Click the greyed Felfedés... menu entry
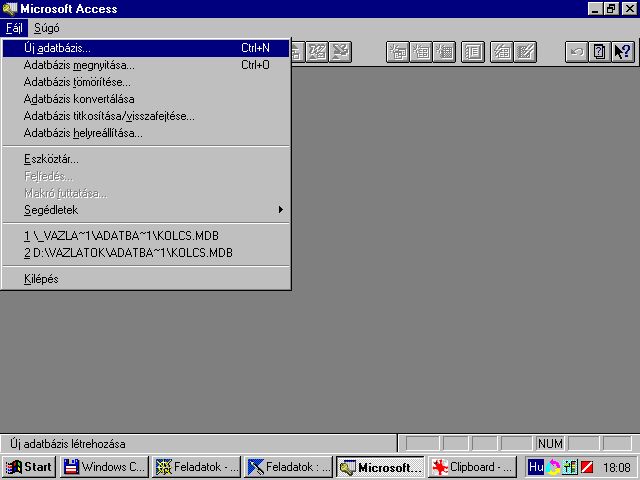640x480 pixels. 146,176
